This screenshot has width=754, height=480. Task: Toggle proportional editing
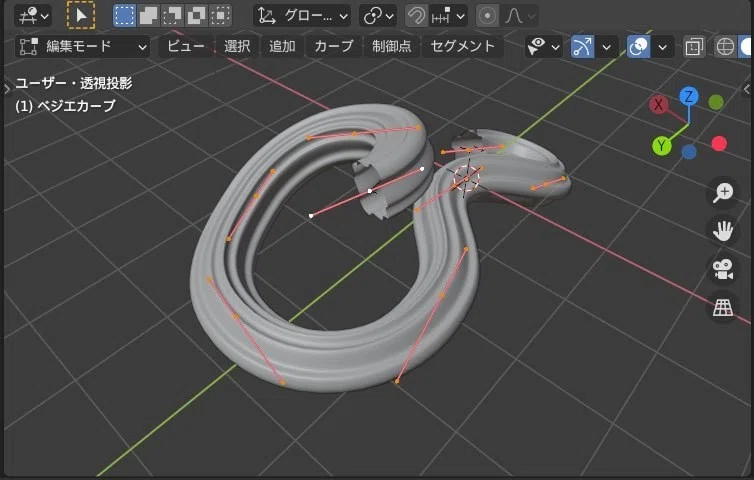[487, 16]
